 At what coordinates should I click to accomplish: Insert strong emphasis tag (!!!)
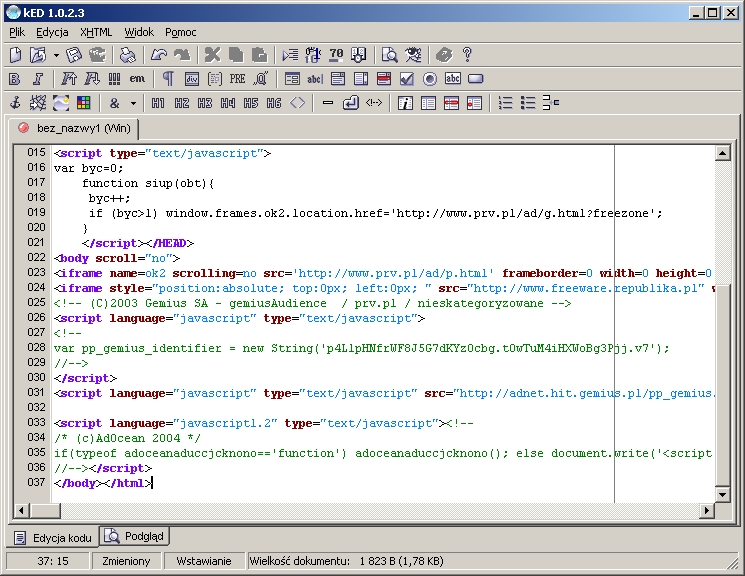[x=114, y=79]
